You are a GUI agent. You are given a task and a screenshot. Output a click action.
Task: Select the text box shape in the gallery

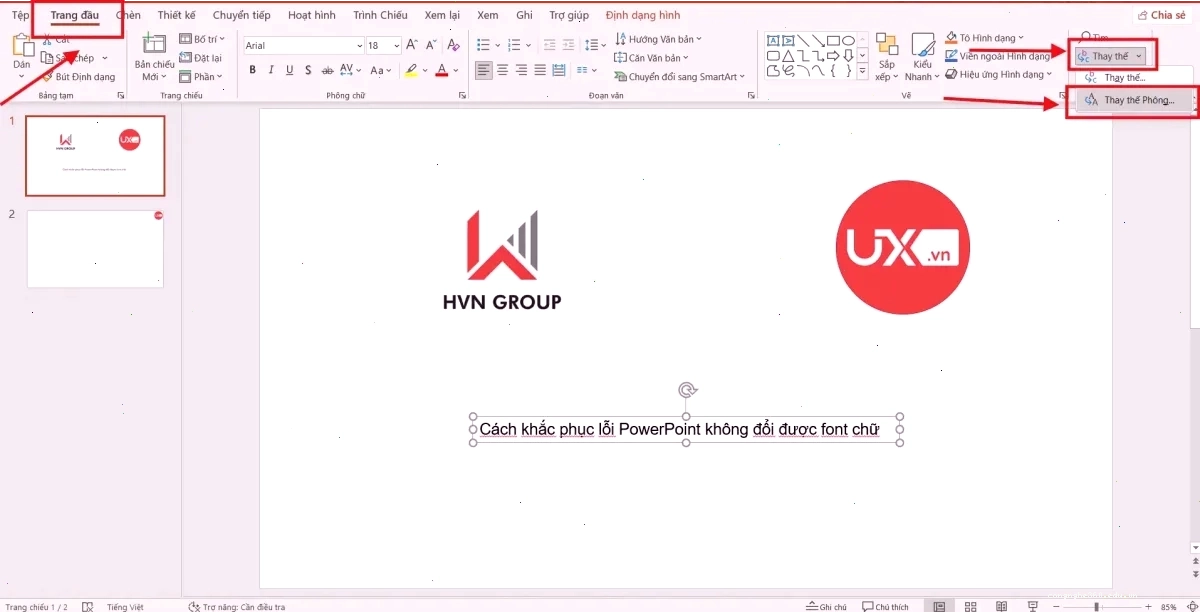[x=773, y=40]
